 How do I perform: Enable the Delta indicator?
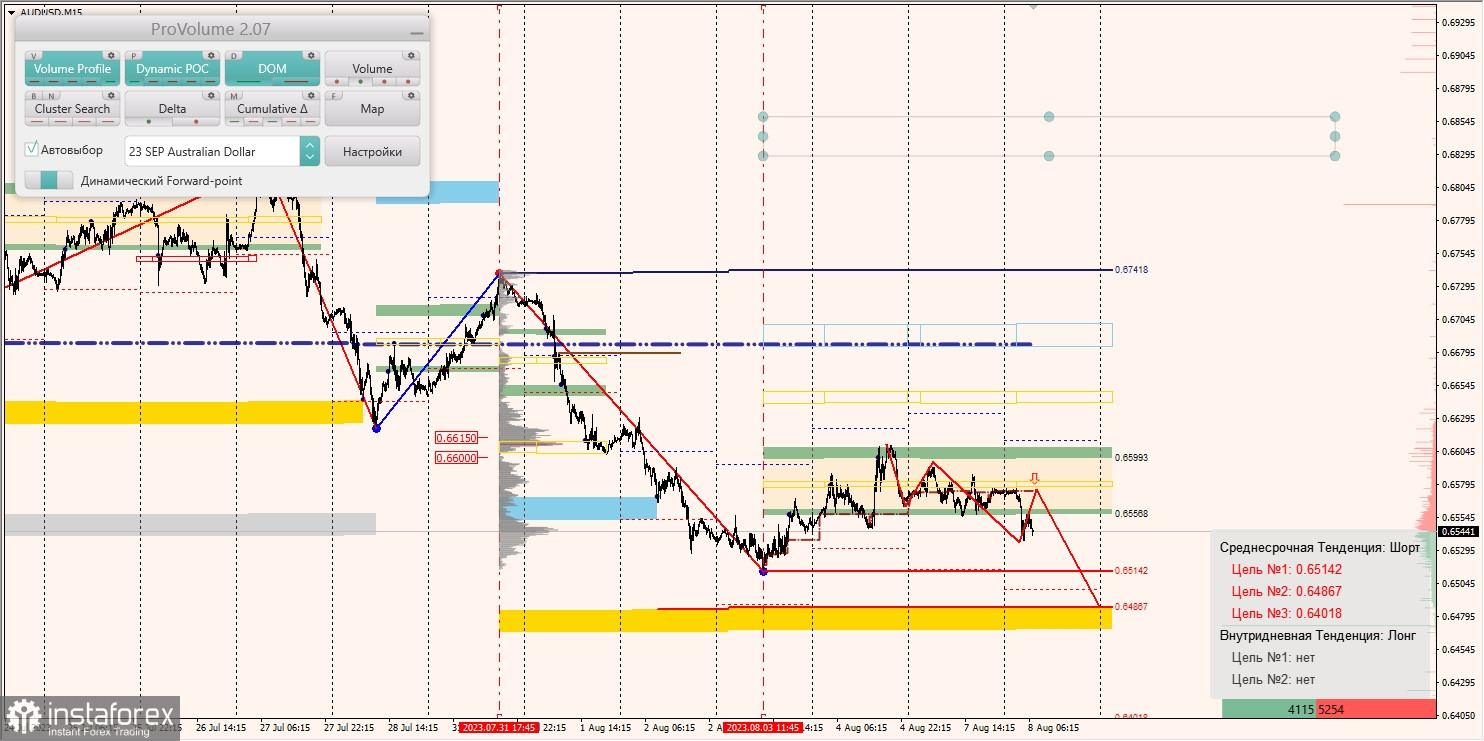coord(172,108)
